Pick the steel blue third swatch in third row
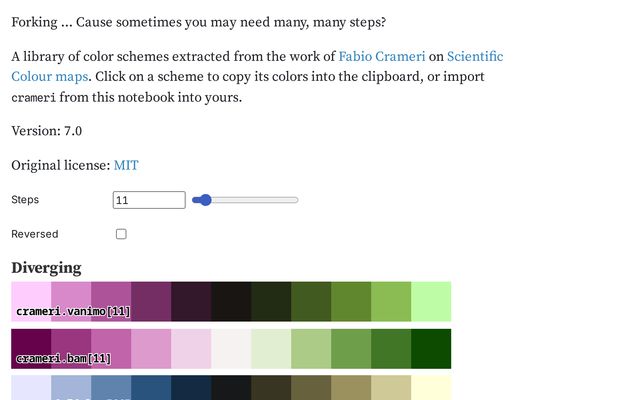The width and height of the screenshot is (640, 400). tap(111, 388)
